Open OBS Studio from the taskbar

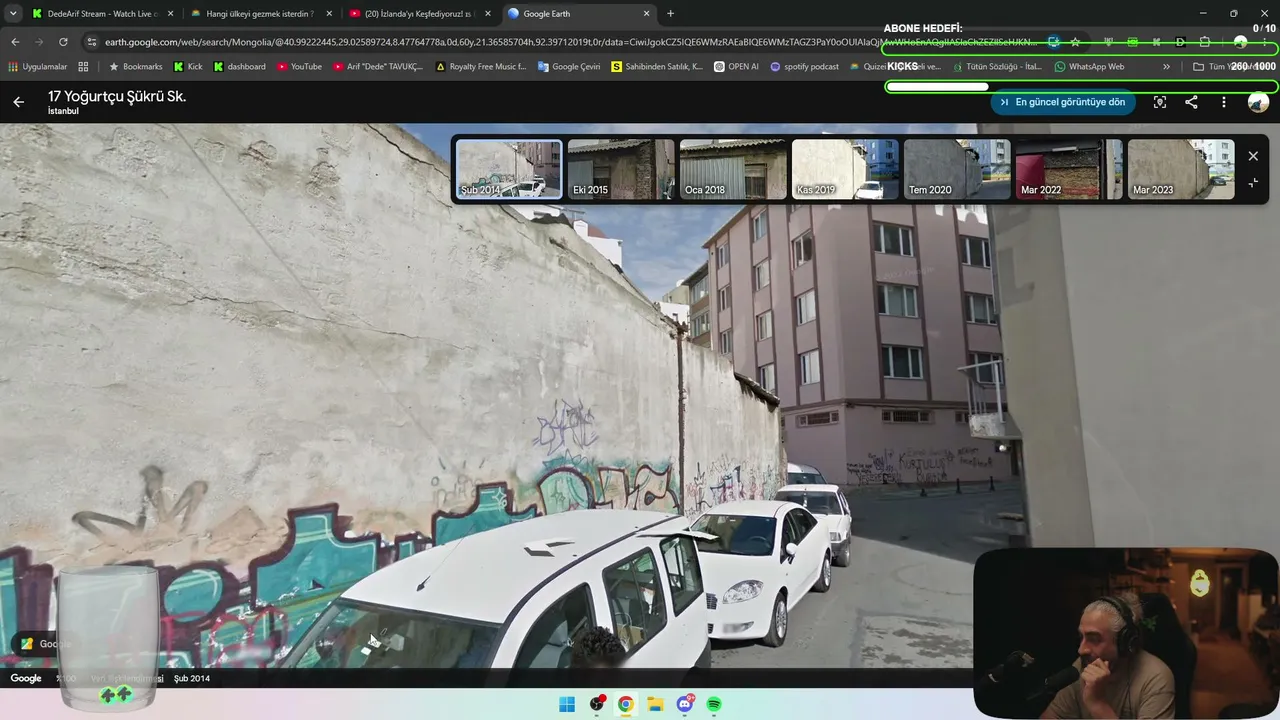tap(597, 704)
